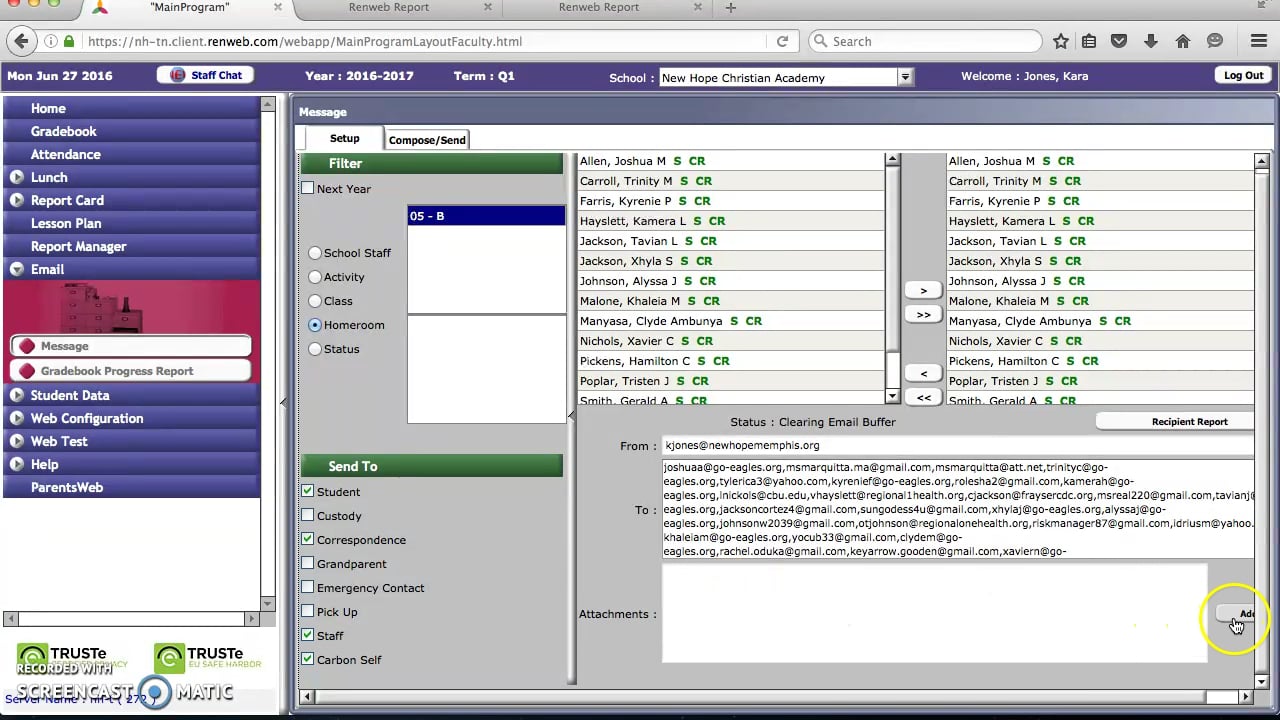Click the add-all '>>' button
Image resolution: width=1280 pixels, height=720 pixels.
[x=923, y=314]
